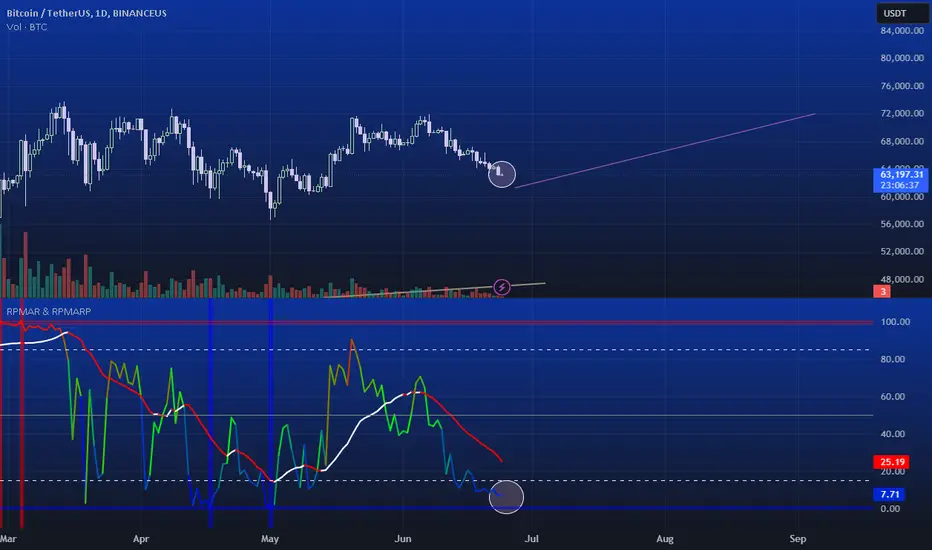Viewport: 932px width, 550px height.
Task: Click the red 25.19 indicator value label
Action: pos(892,462)
